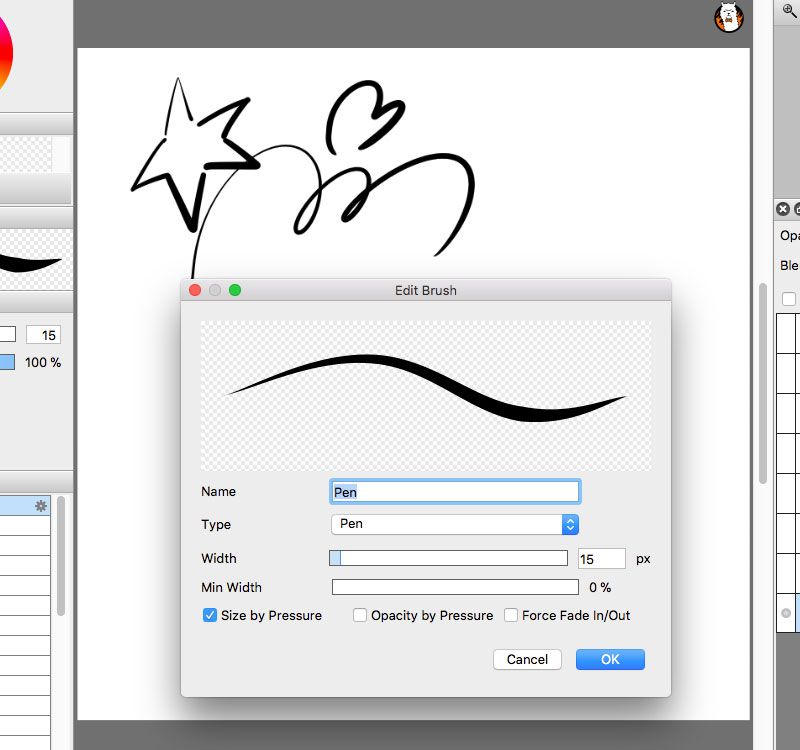Click the mascot avatar icon above the canvas

[728, 18]
